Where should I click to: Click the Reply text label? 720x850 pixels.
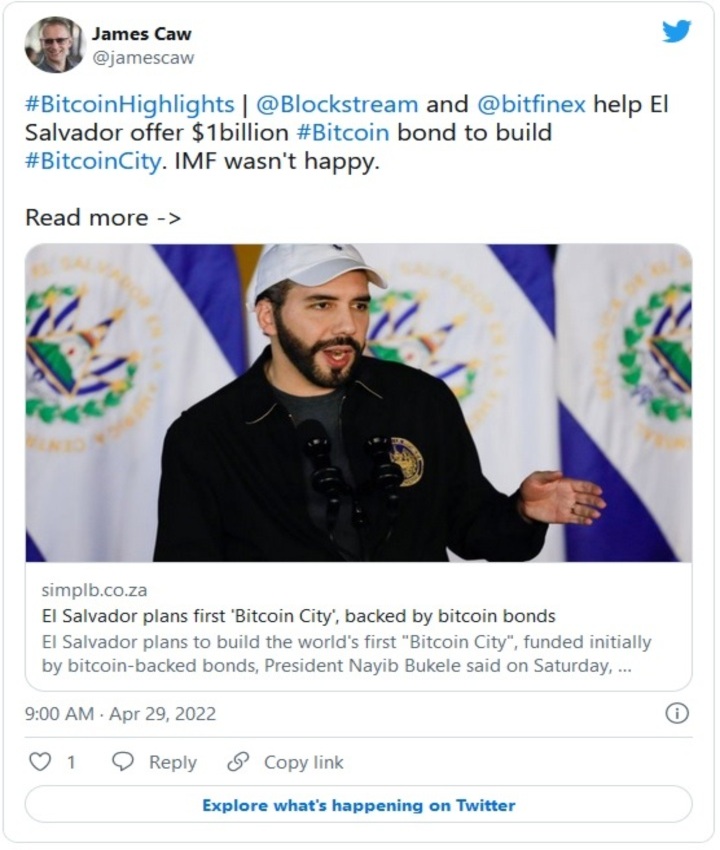pyautogui.click(x=172, y=762)
